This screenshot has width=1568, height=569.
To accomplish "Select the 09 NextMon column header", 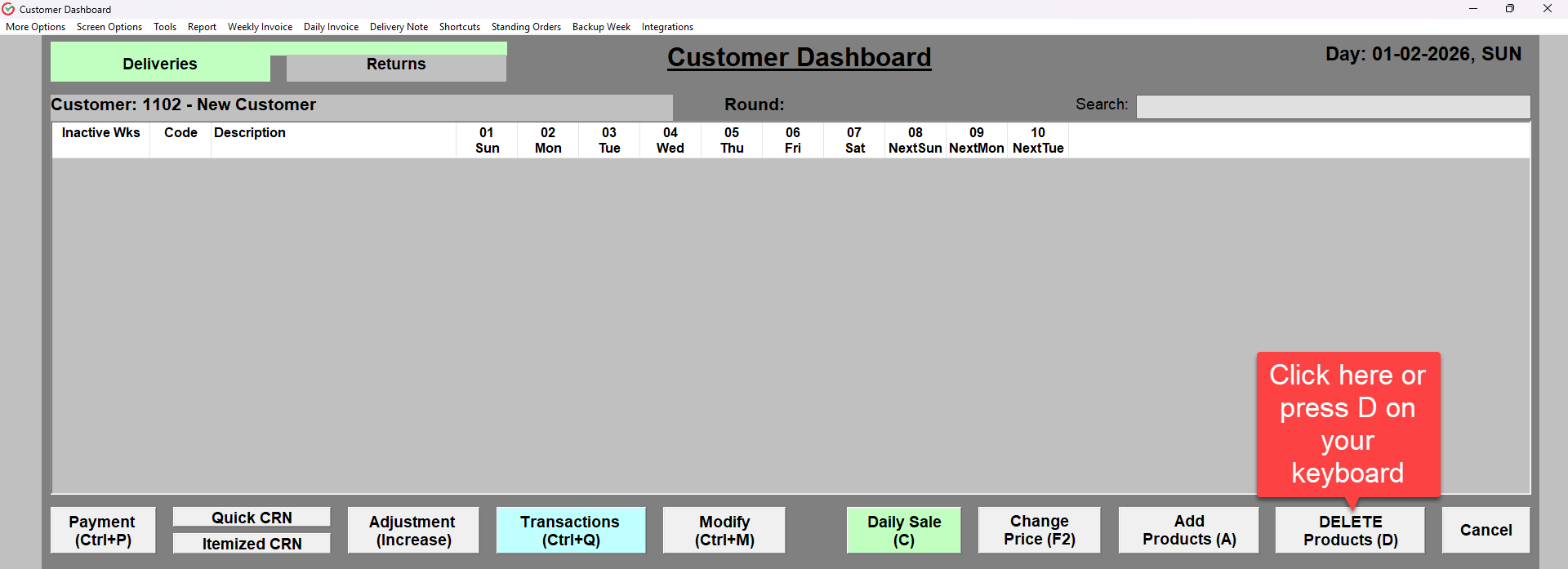I will (977, 140).
